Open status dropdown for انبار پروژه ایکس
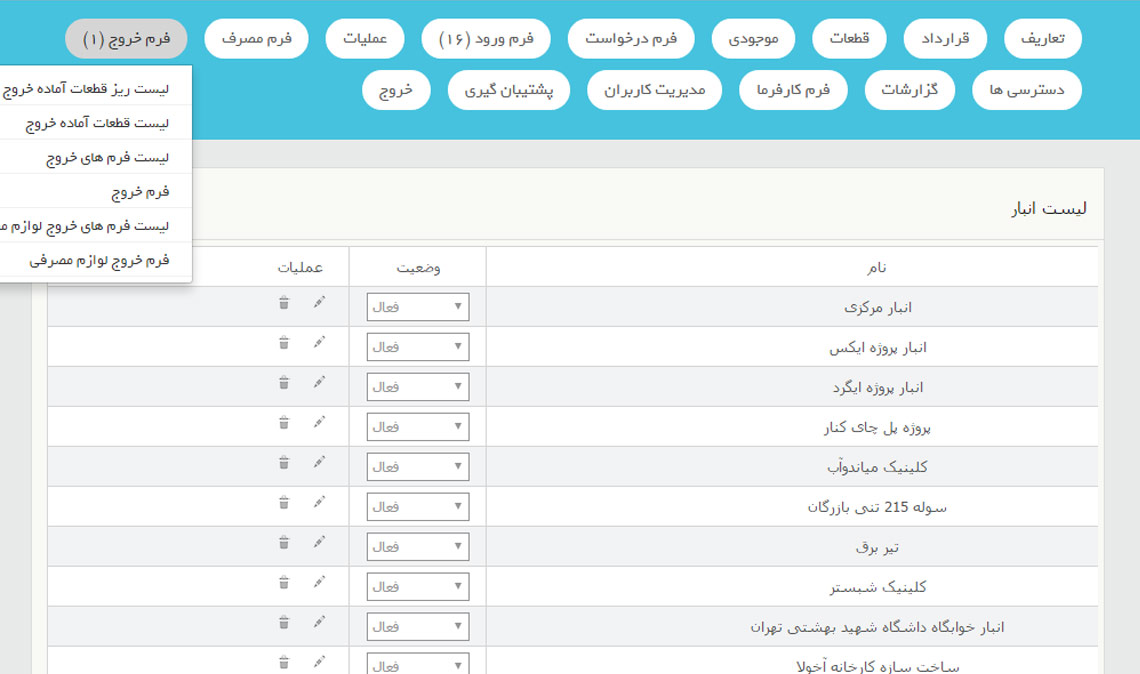Image resolution: width=1140 pixels, height=674 pixels. click(x=418, y=347)
